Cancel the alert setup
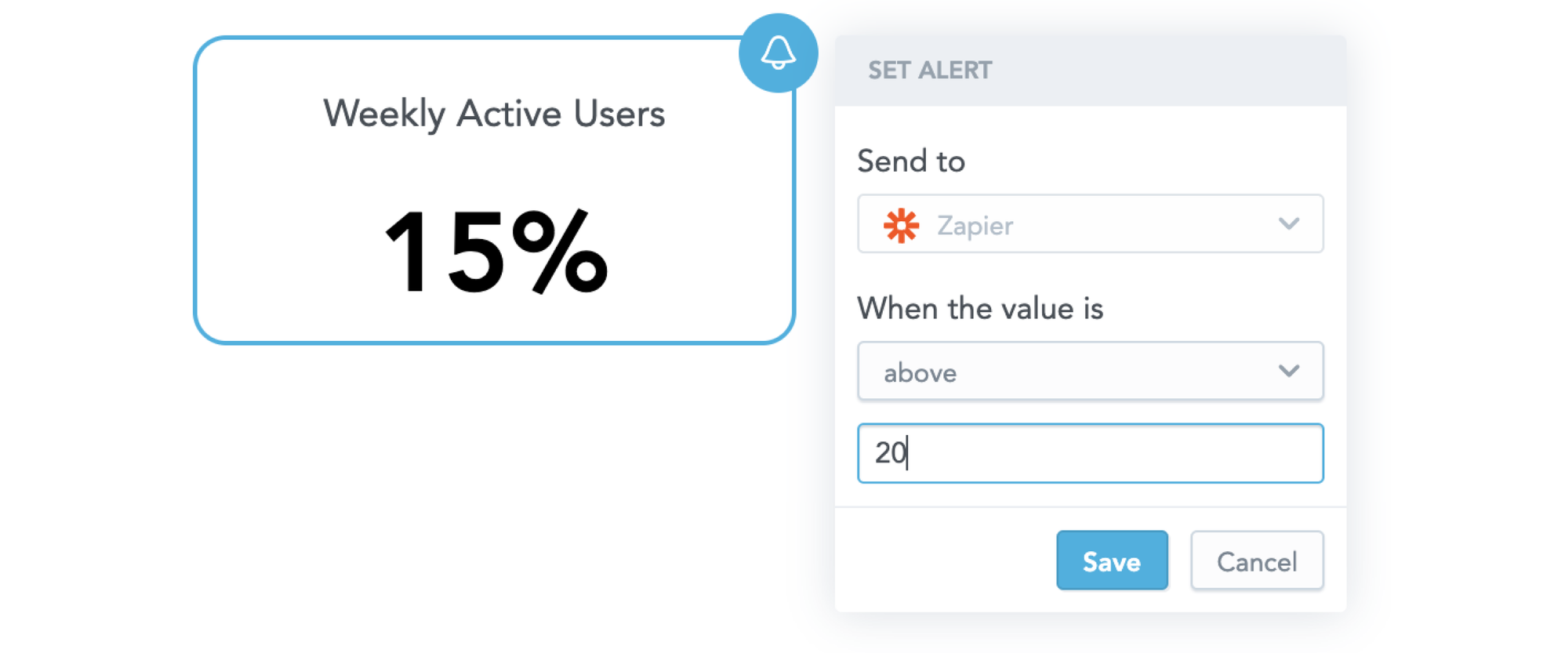 [1256, 560]
